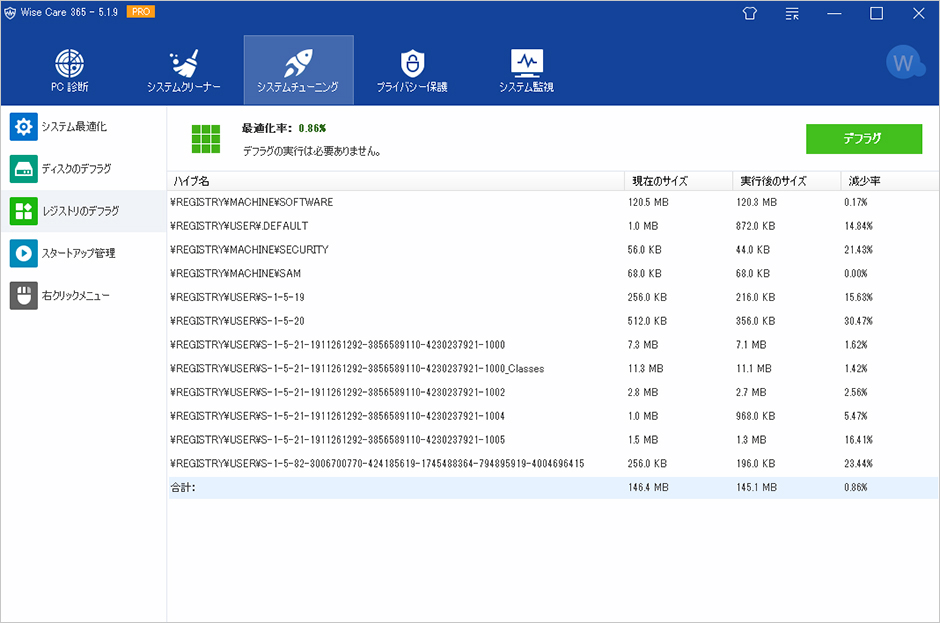Click the green grid status icon
This screenshot has height=623, width=940.
tap(206, 139)
